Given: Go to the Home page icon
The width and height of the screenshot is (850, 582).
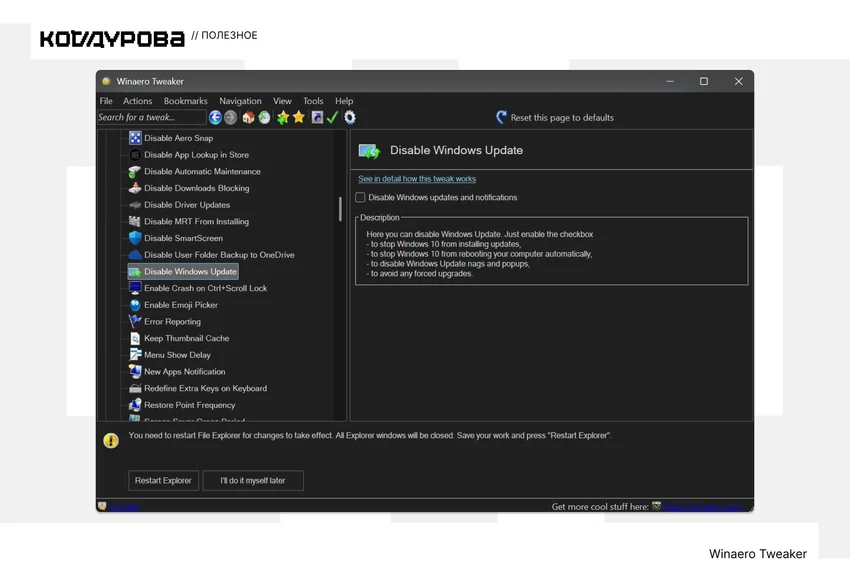Looking at the screenshot, I should click(x=248, y=117).
